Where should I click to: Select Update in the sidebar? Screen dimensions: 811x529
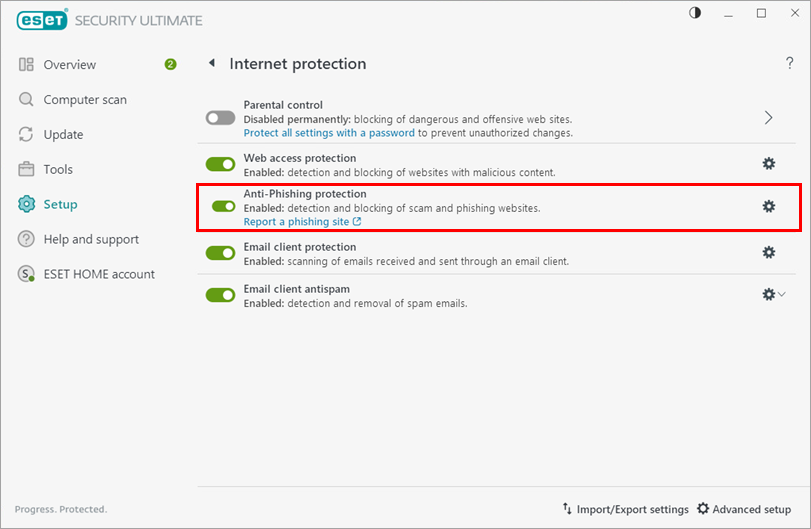[63, 135]
